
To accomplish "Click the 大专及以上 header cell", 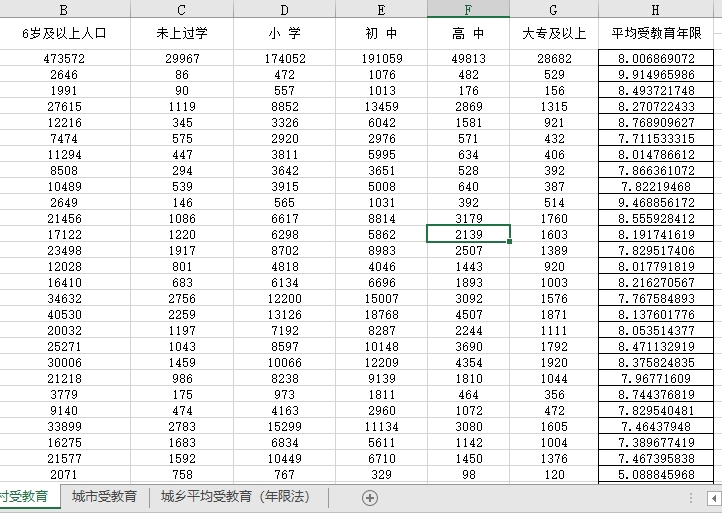I will point(554,33).
